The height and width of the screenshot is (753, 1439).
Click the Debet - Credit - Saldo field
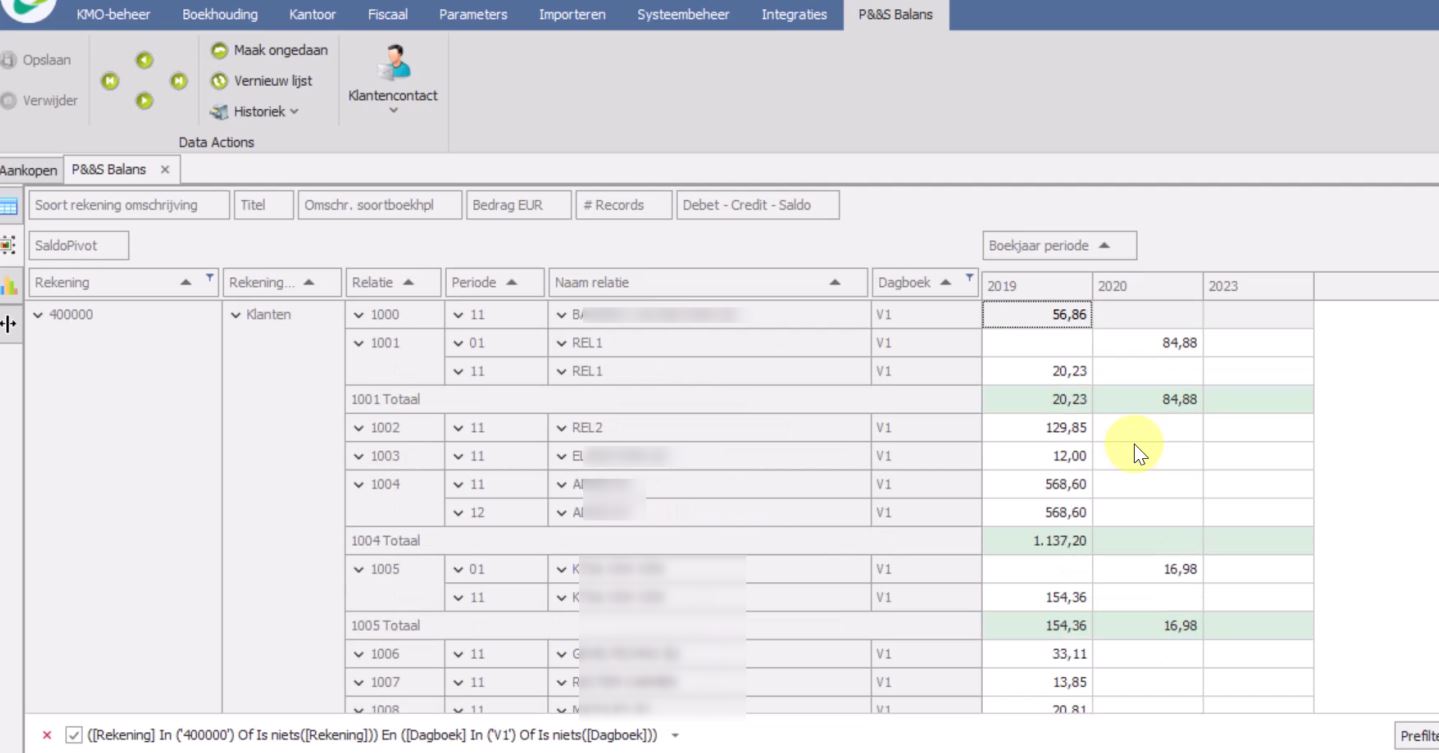[758, 205]
